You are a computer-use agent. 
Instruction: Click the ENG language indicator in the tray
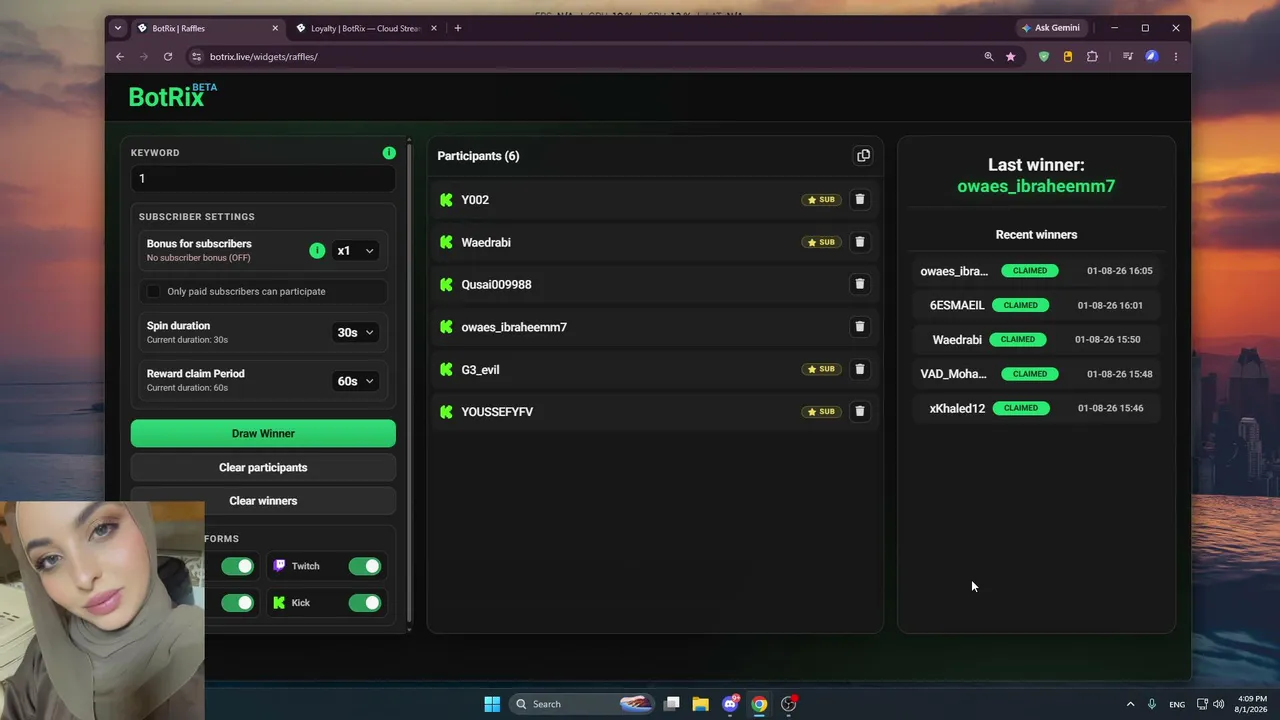[x=1177, y=704]
